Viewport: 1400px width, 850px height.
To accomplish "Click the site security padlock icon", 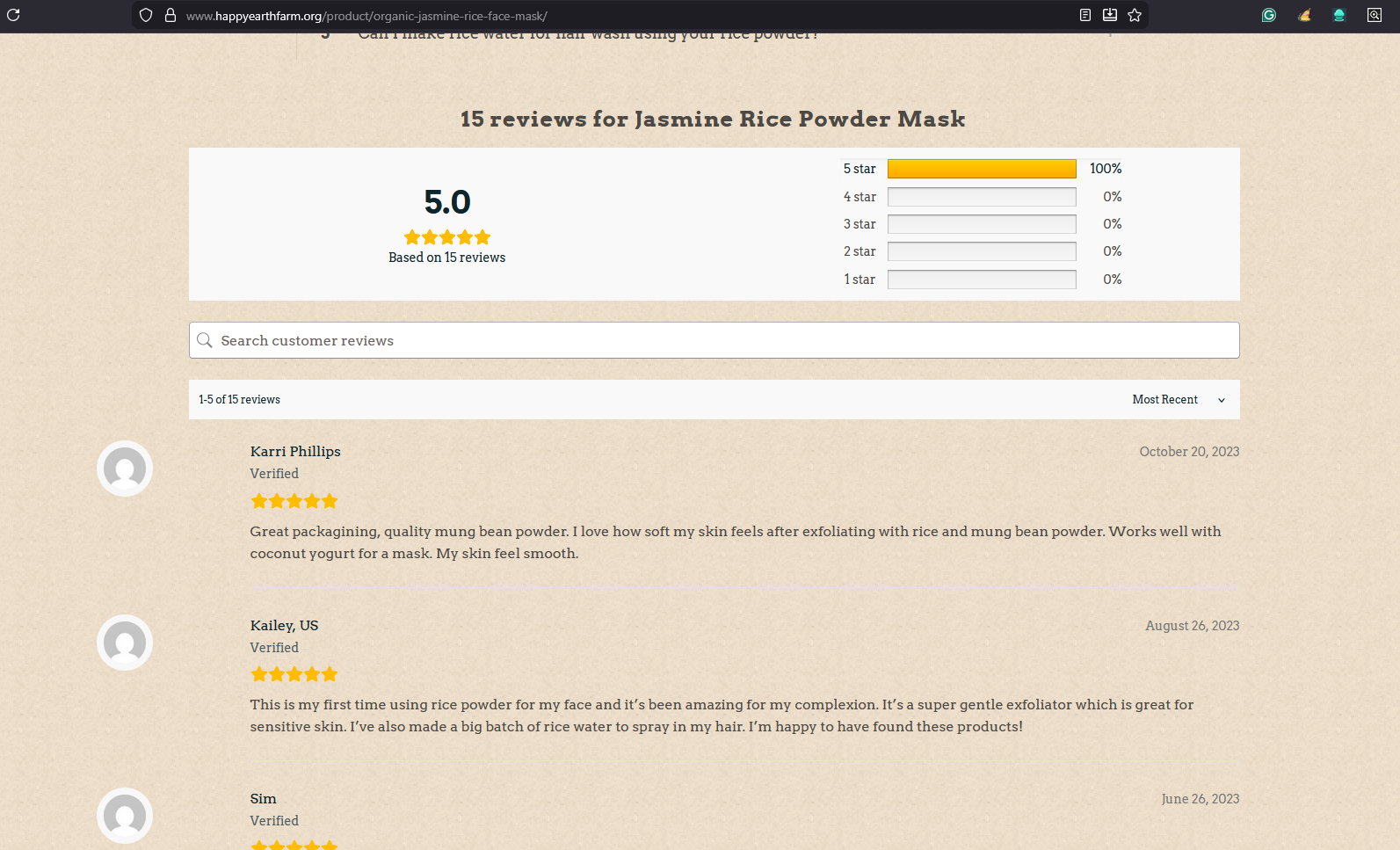I will tap(170, 15).
